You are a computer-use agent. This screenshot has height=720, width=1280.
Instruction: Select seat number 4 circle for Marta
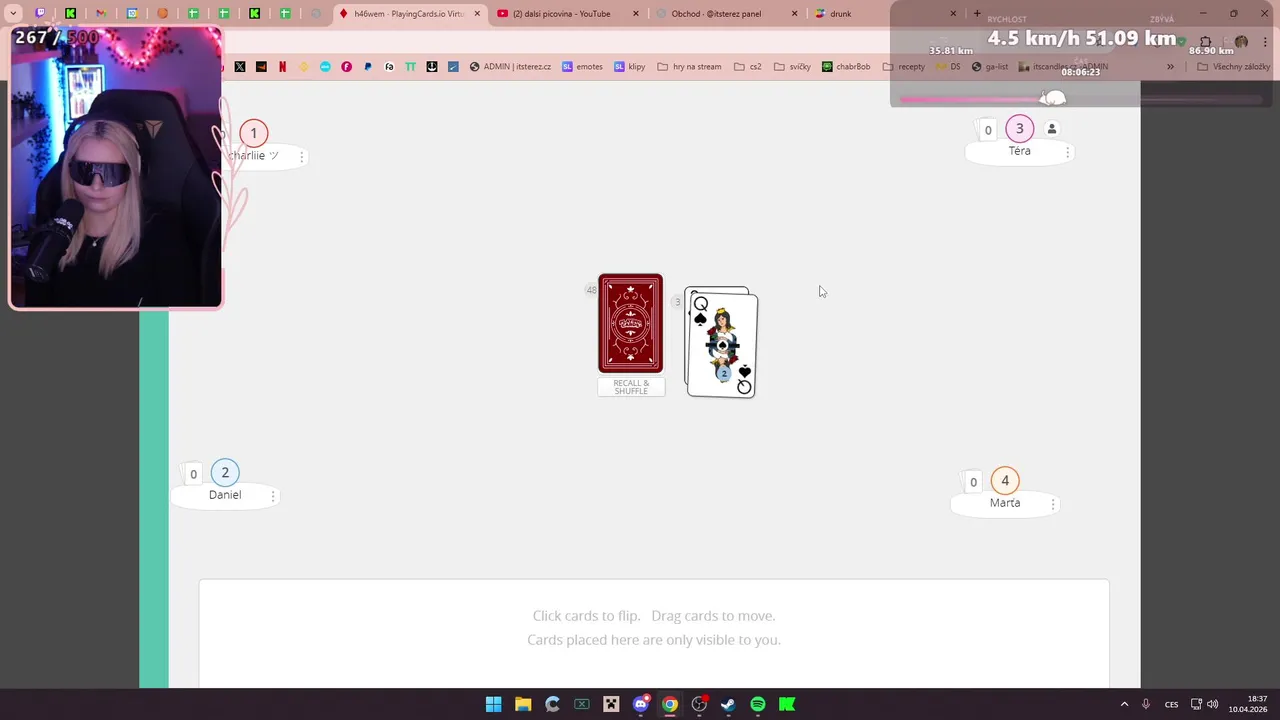click(1005, 481)
